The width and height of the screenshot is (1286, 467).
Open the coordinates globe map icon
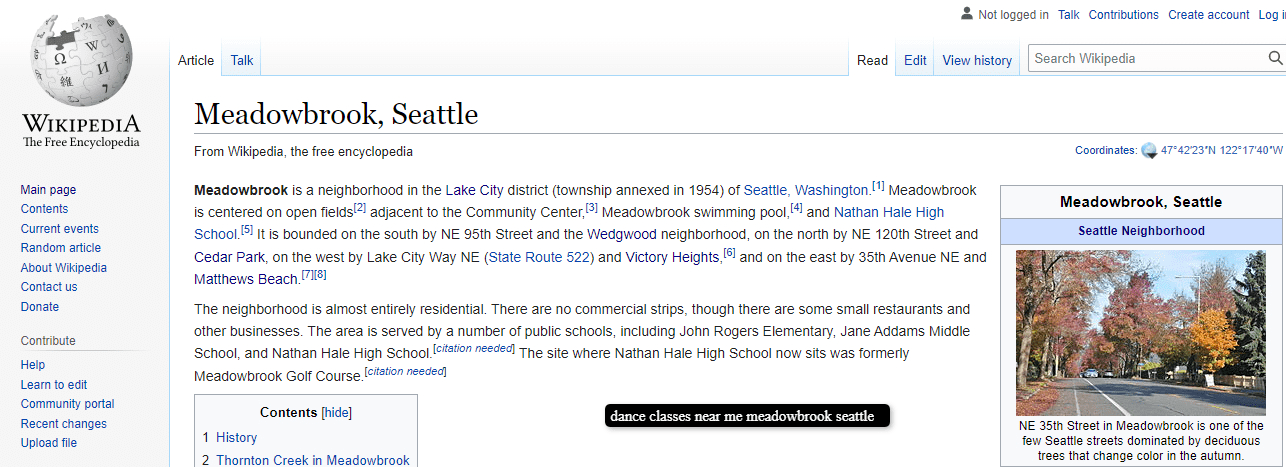[x=1149, y=151]
